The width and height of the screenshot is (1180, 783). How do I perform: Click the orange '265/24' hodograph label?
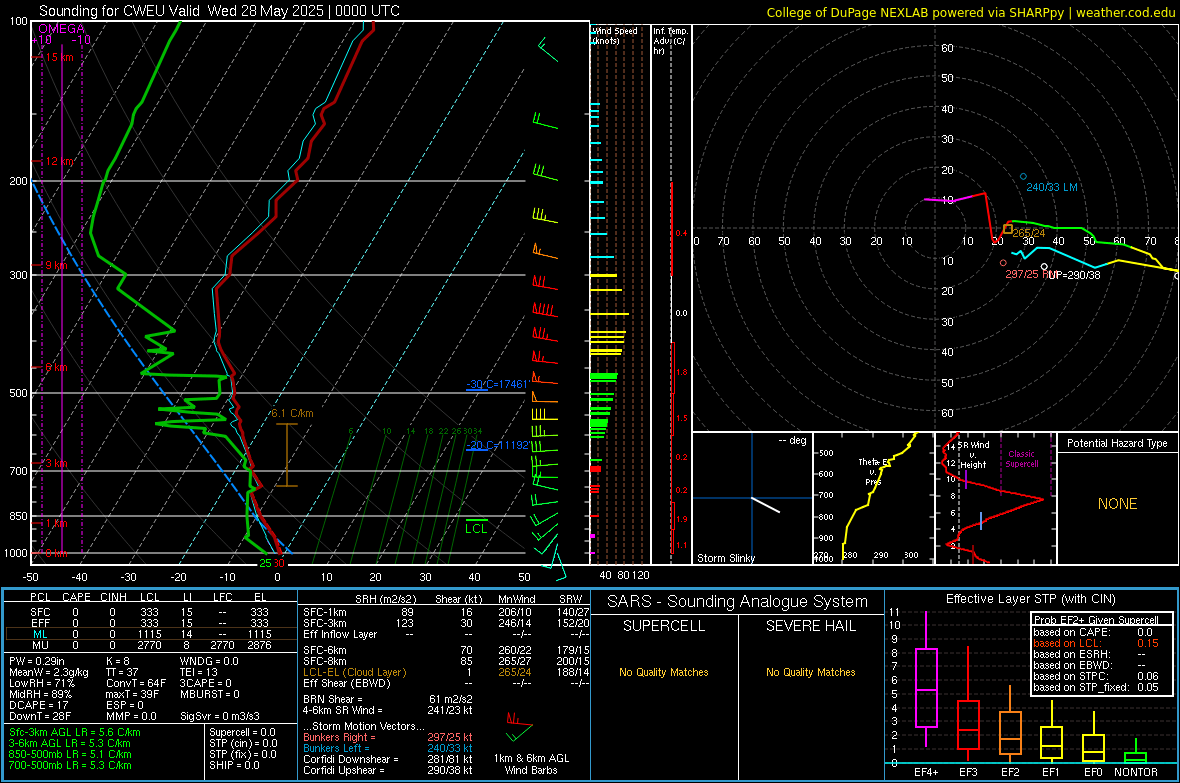pyautogui.click(x=1029, y=233)
